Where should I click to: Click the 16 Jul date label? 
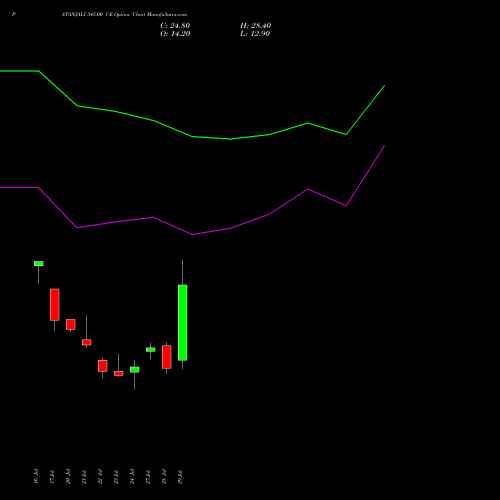(36, 476)
